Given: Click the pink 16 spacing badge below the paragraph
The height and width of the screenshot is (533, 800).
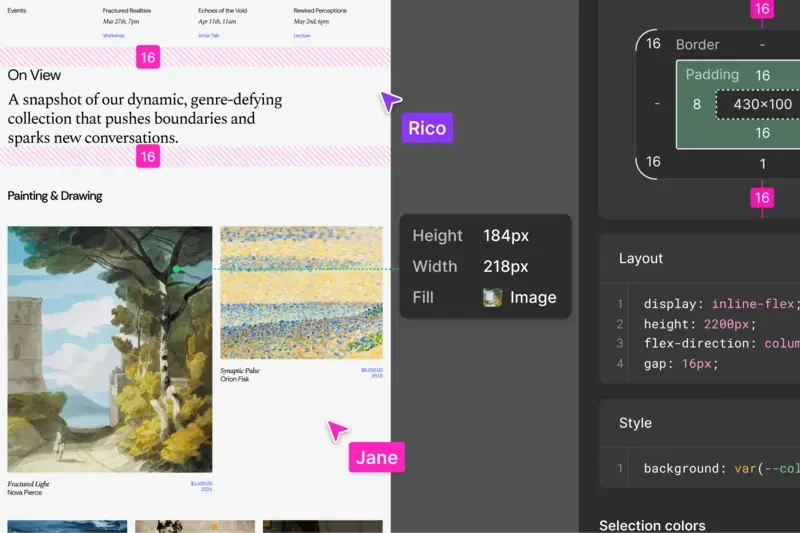Looking at the screenshot, I should pyautogui.click(x=148, y=156).
